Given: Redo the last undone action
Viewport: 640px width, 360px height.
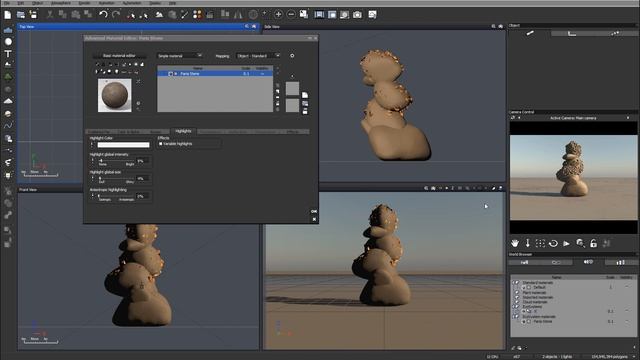Looking at the screenshot, I should tap(116, 15).
